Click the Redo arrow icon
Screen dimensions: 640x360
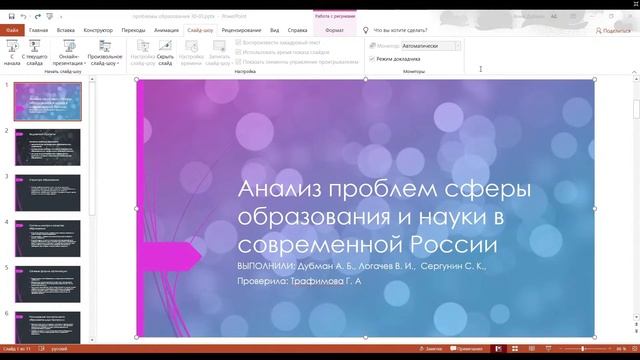(x=38, y=16)
